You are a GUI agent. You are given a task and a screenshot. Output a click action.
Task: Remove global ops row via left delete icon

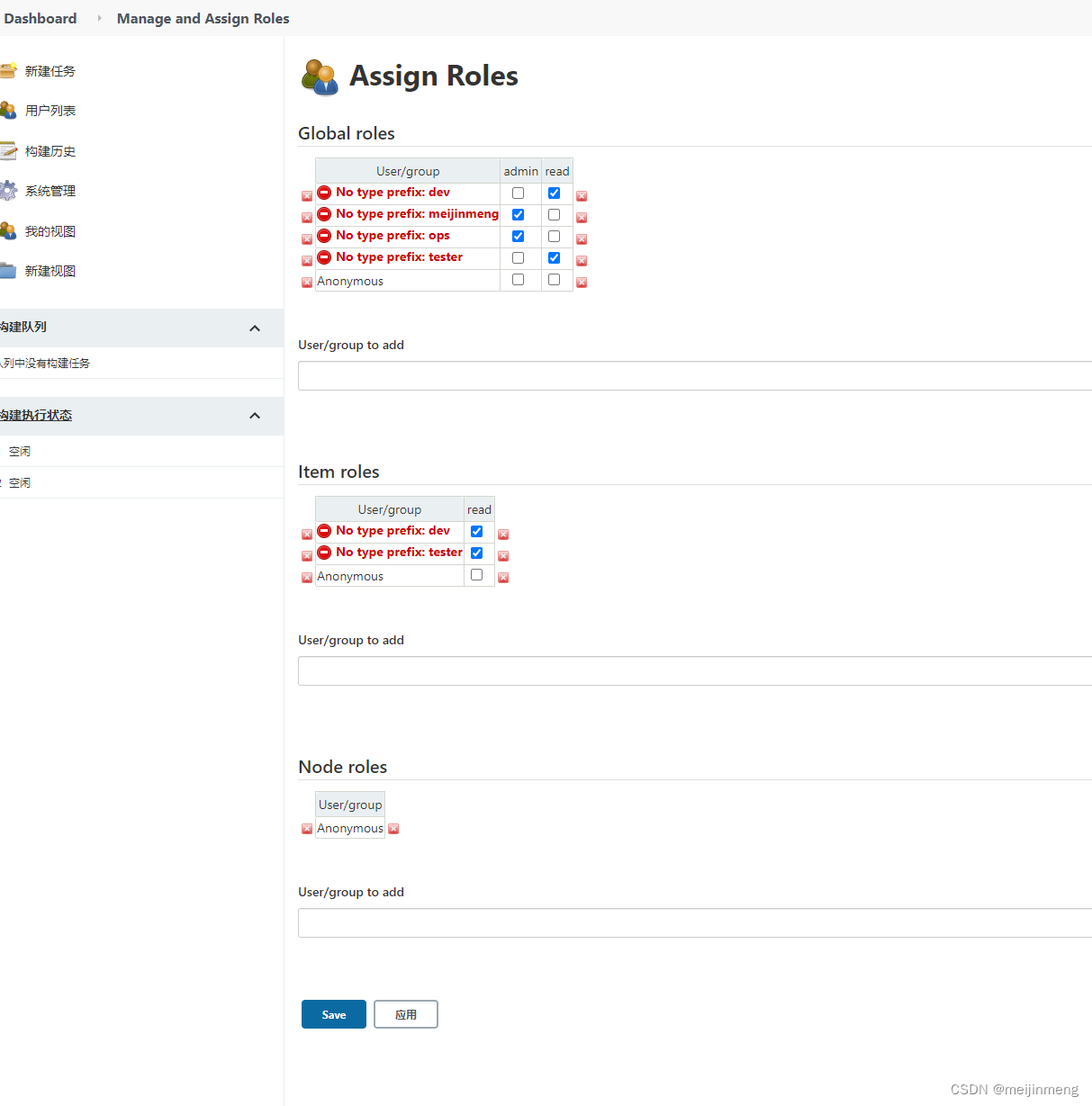point(307,238)
